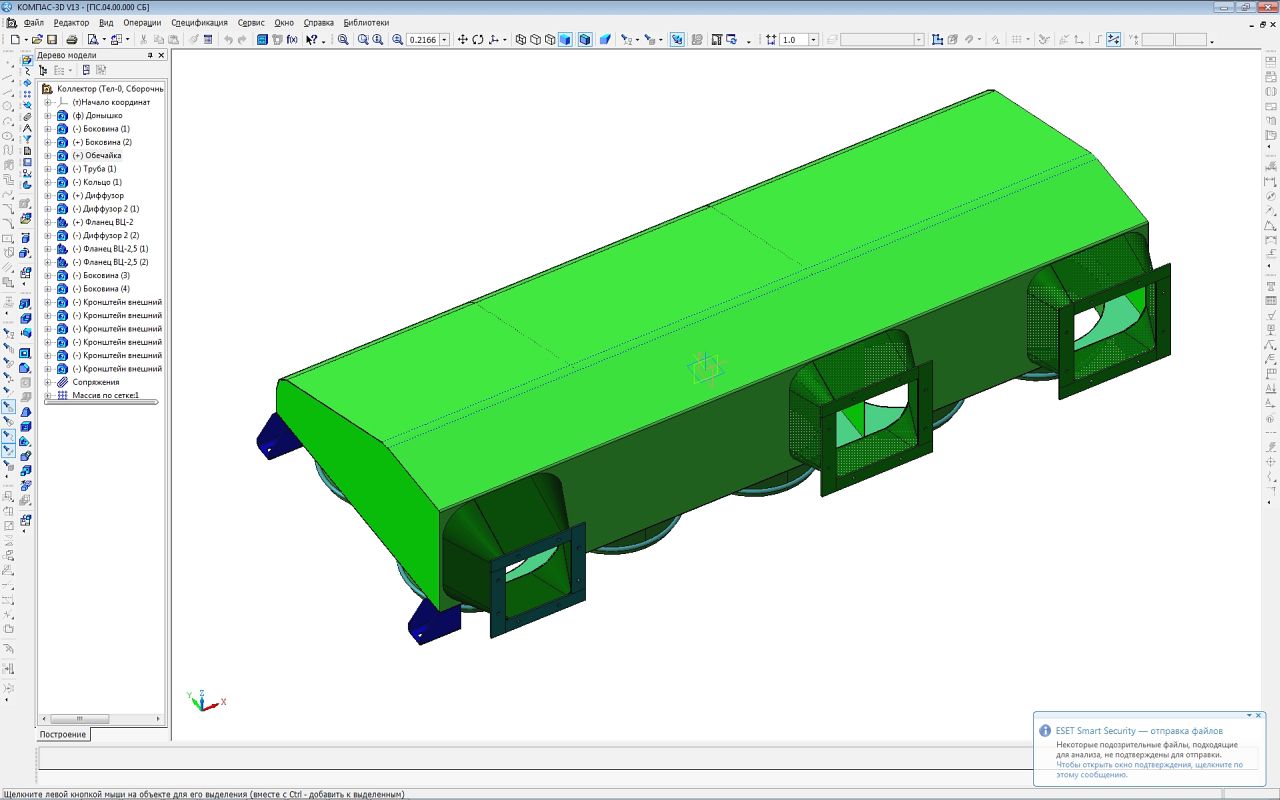
Task: Expand the Обечайка tree node
Action: (x=47, y=156)
